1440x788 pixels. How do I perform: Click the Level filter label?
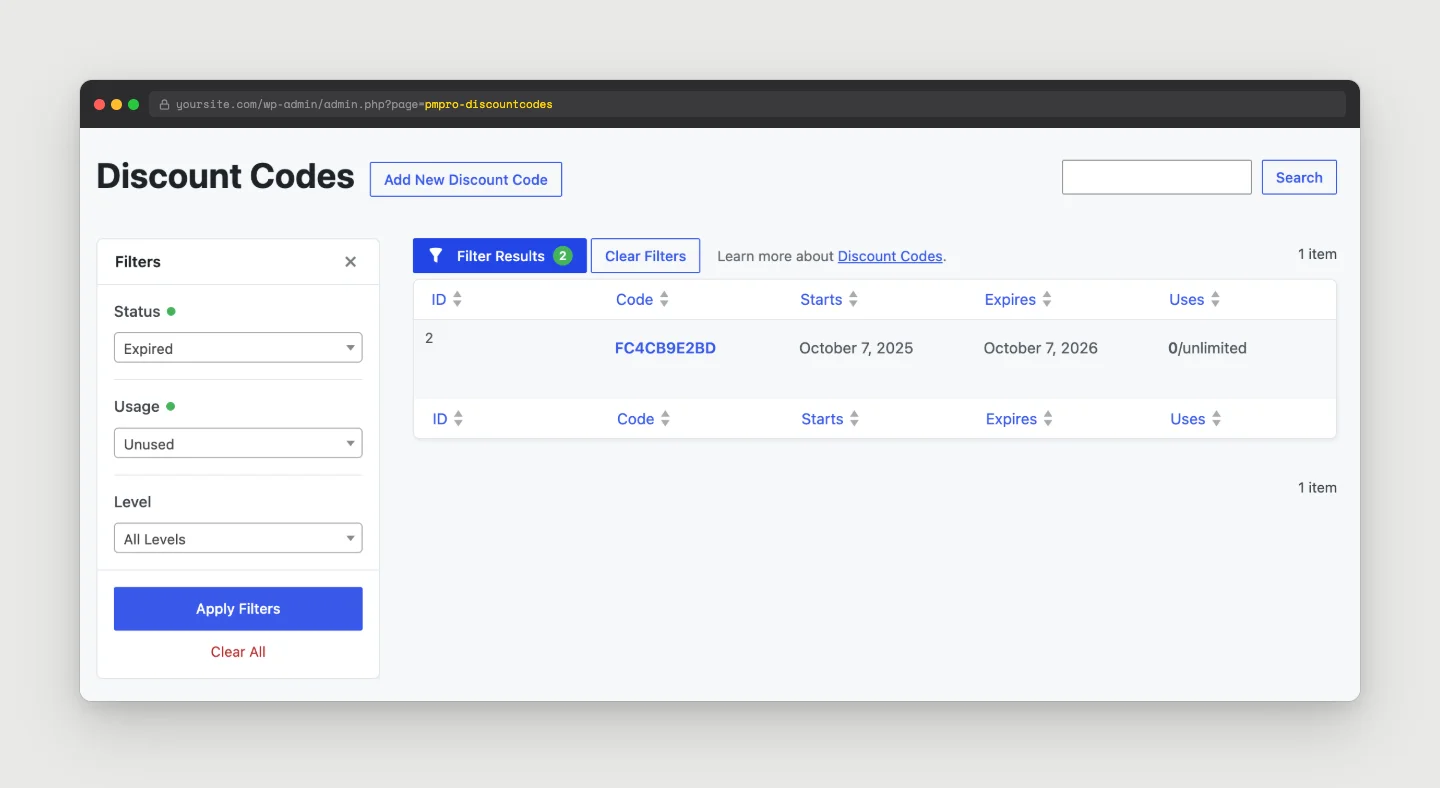point(133,502)
